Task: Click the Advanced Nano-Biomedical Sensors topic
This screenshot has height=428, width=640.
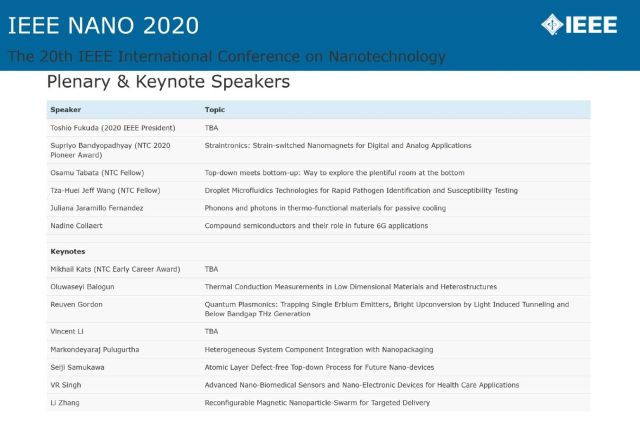Action: pos(362,385)
